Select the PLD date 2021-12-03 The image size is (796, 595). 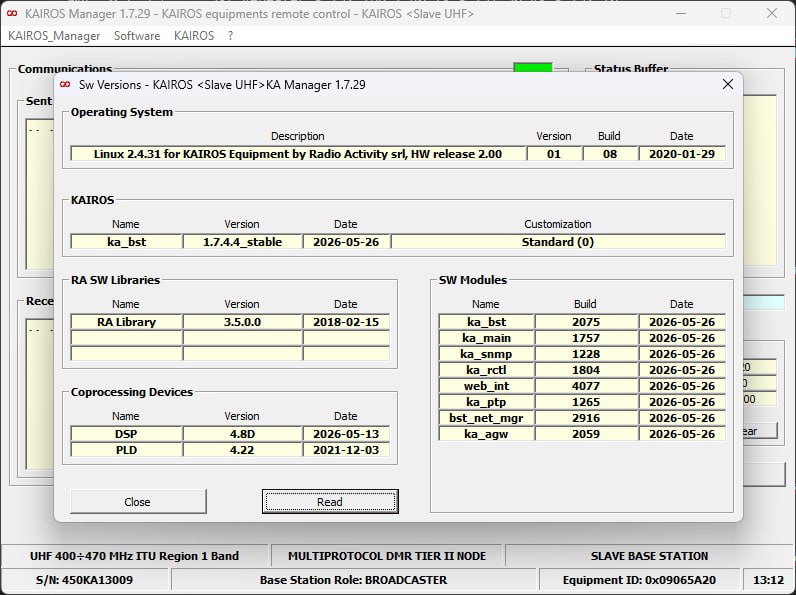(346, 450)
